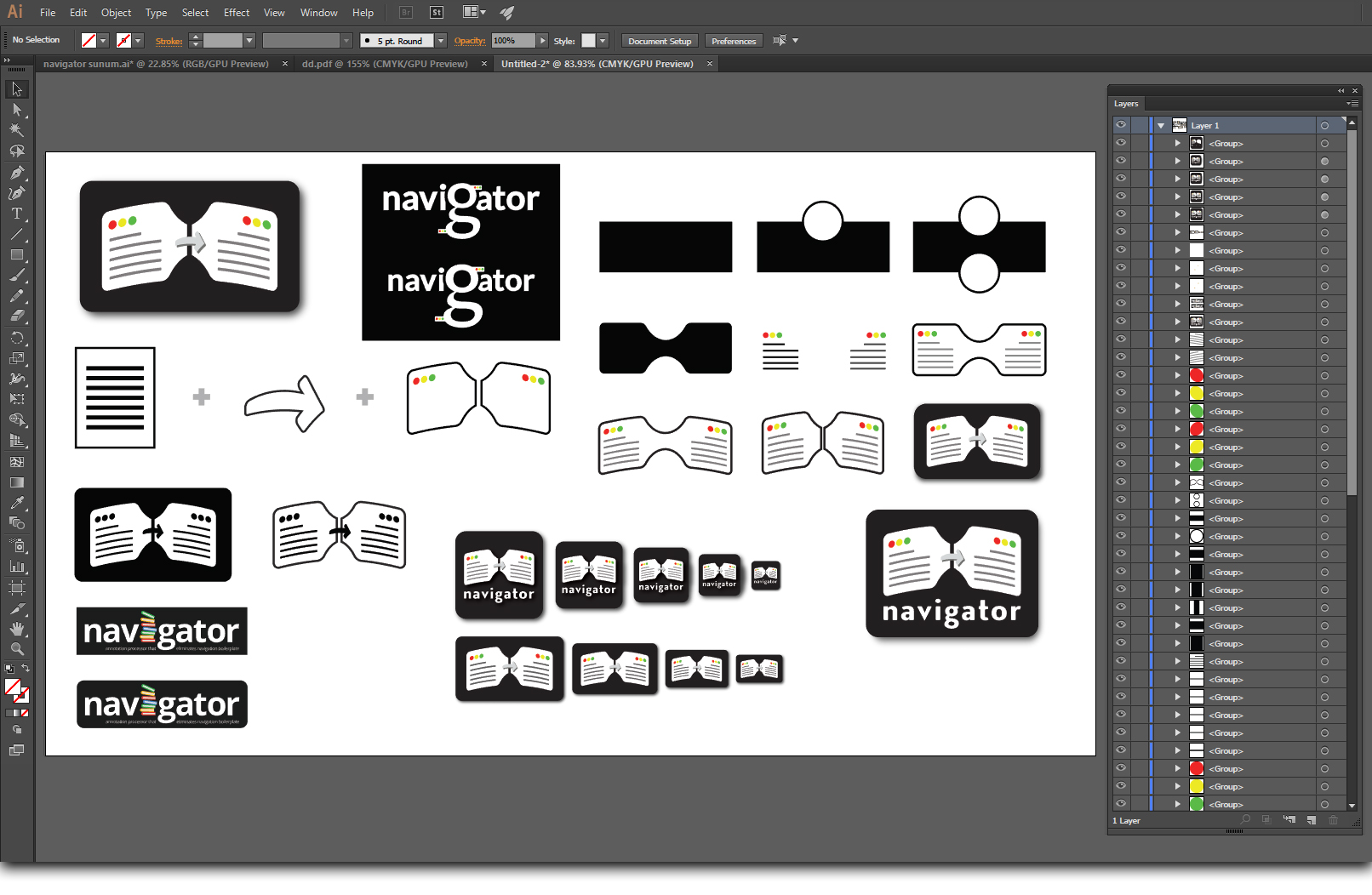Open the Object menu

click(x=116, y=13)
